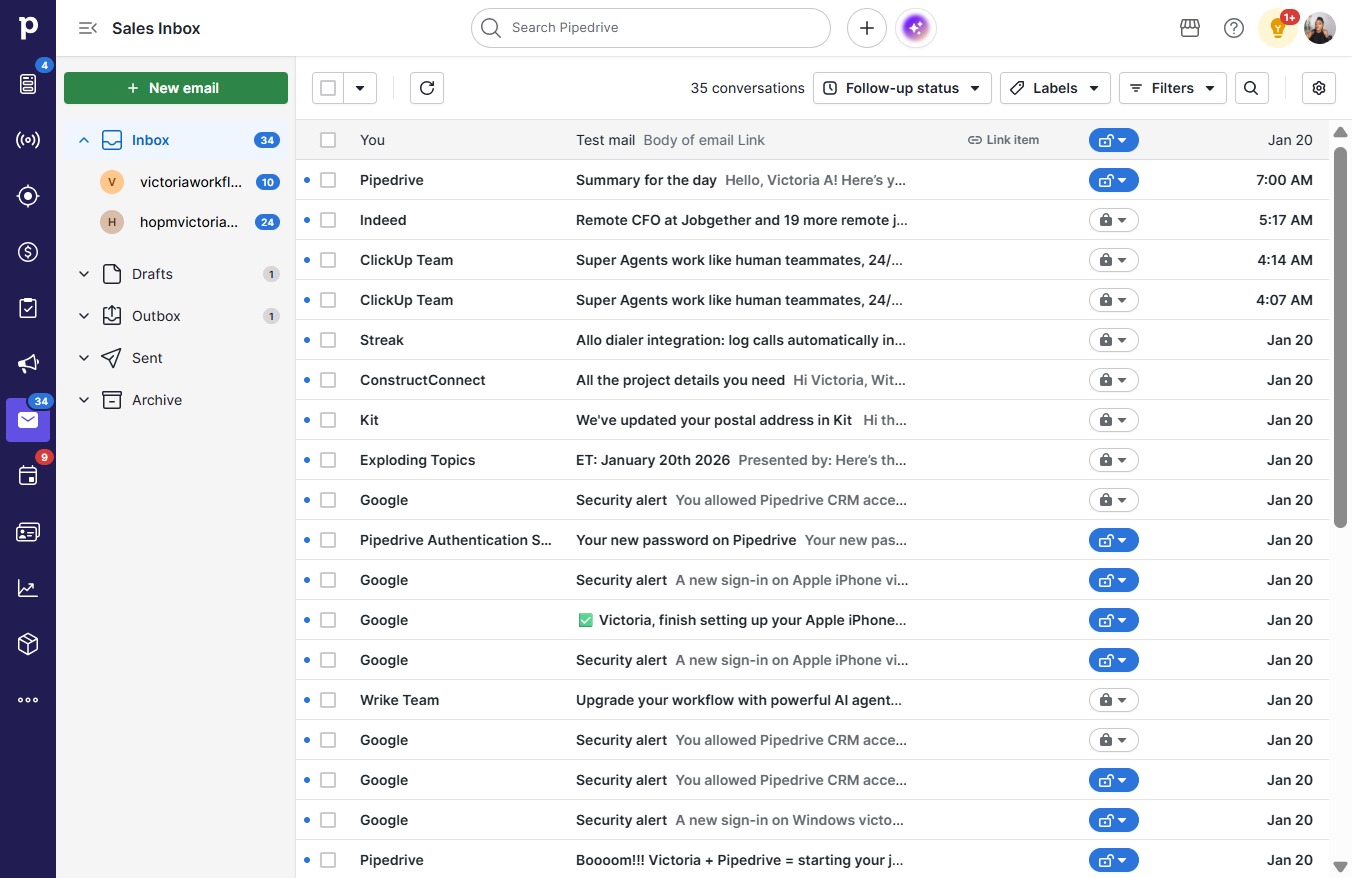
Task: Open the help question mark icon
Action: tap(1234, 28)
